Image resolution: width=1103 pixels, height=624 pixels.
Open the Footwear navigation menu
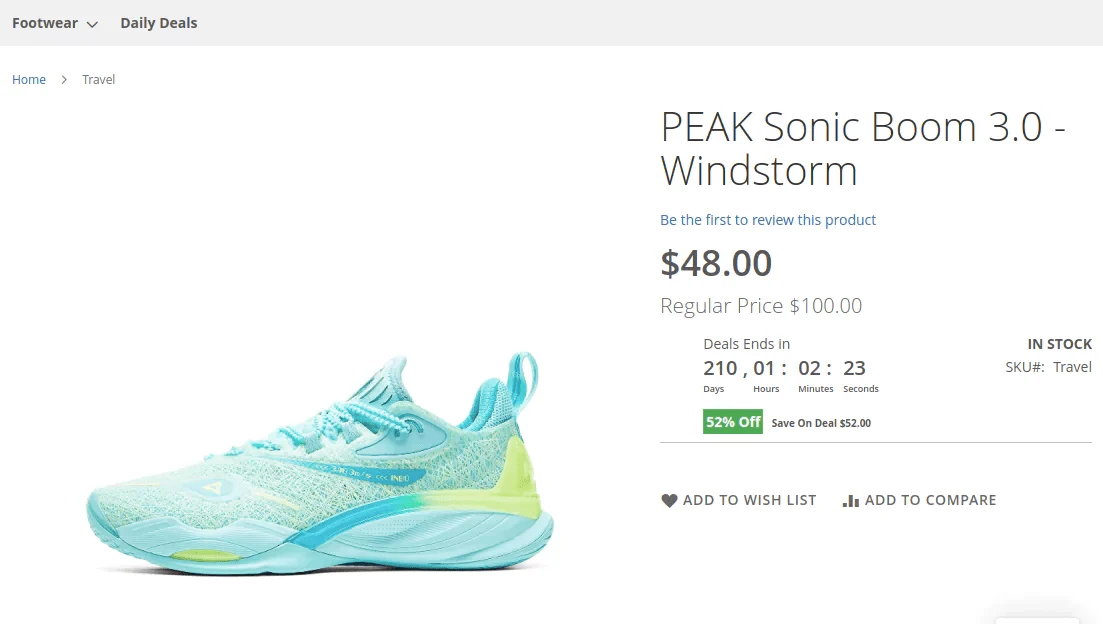[45, 23]
